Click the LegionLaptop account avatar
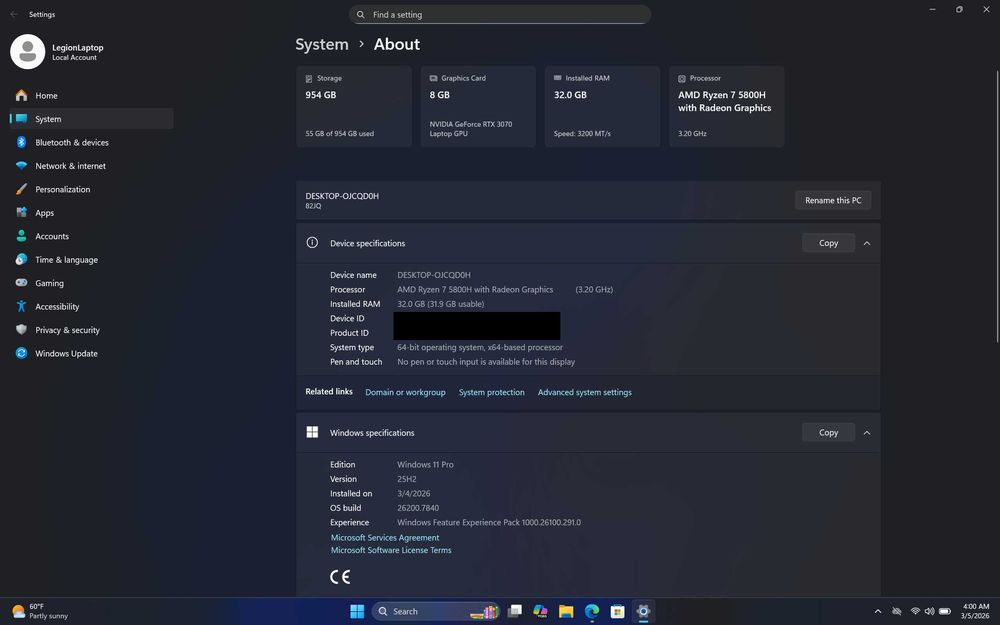Screen dimensions: 1000x625 (x=27, y=52)
